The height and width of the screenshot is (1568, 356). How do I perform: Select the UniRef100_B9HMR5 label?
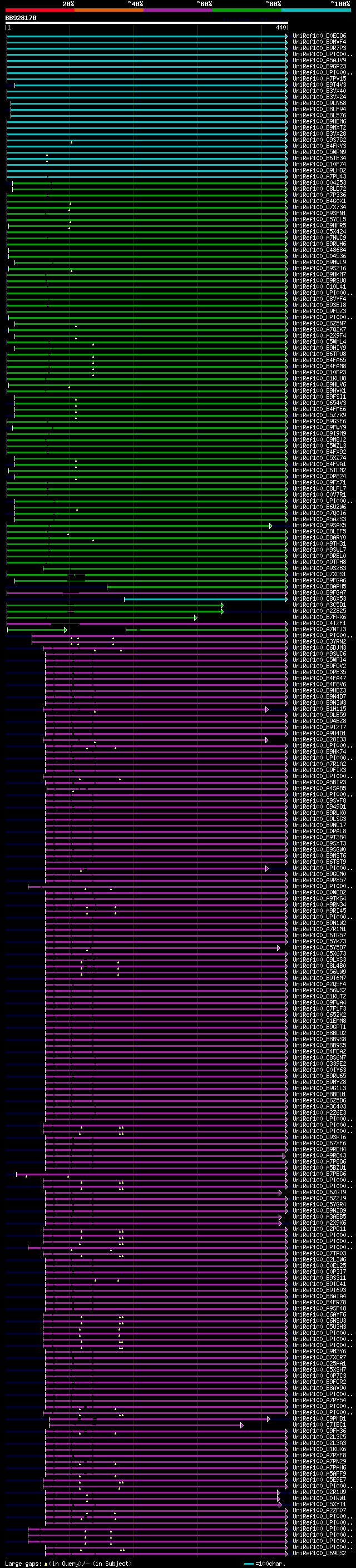[x=319, y=225]
